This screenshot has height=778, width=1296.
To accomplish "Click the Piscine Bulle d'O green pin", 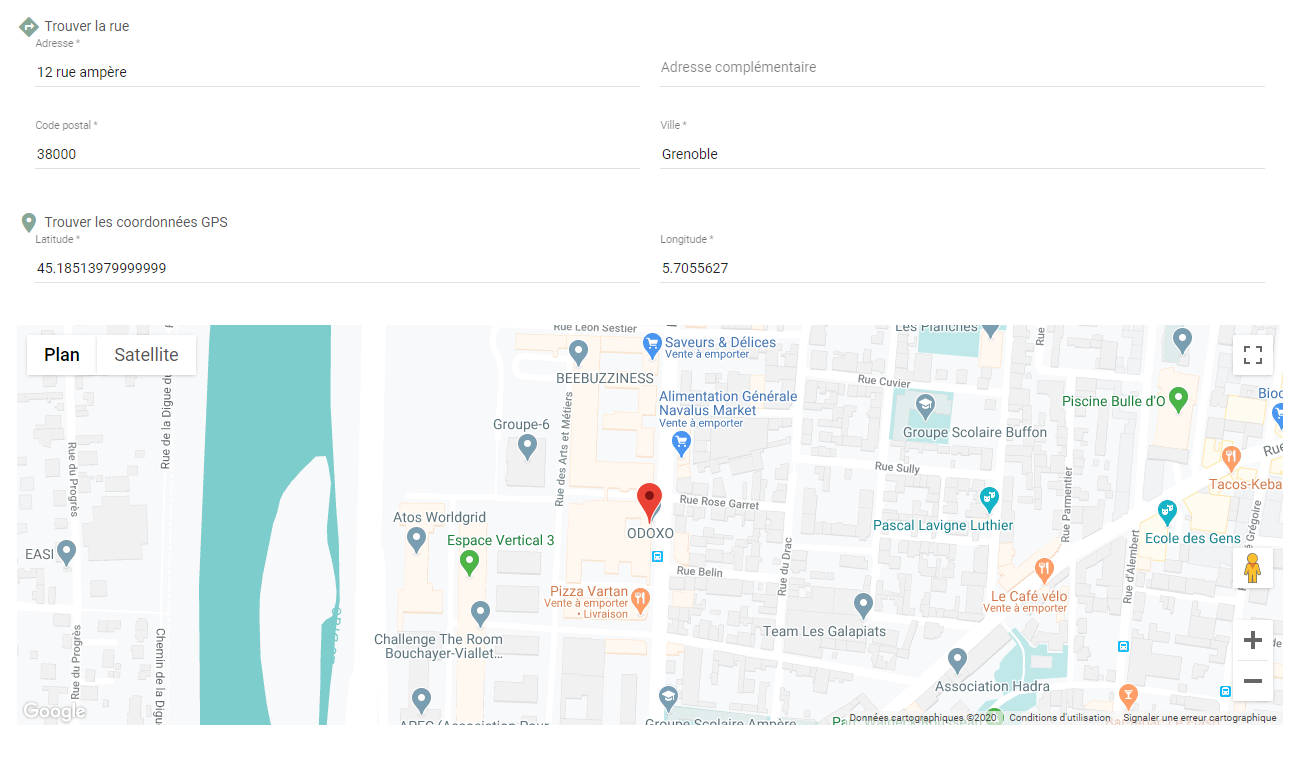I will pos(1179,399).
